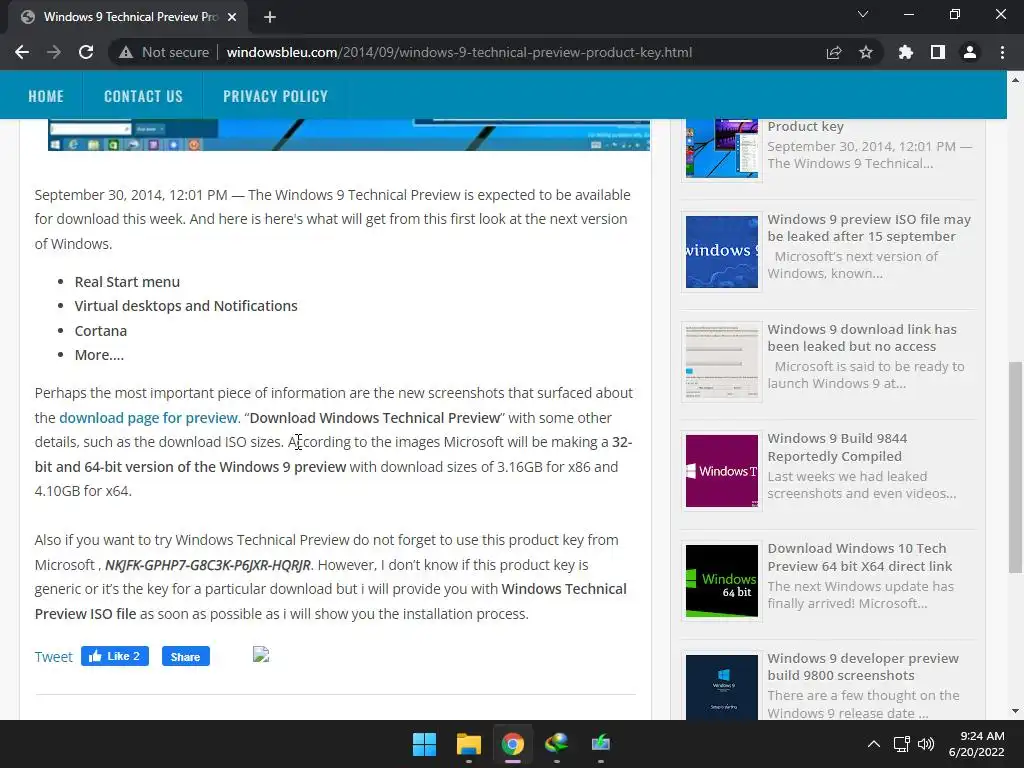The height and width of the screenshot is (768, 1024).
Task: Open the clock showing 9:24 AM
Action: tap(977, 744)
